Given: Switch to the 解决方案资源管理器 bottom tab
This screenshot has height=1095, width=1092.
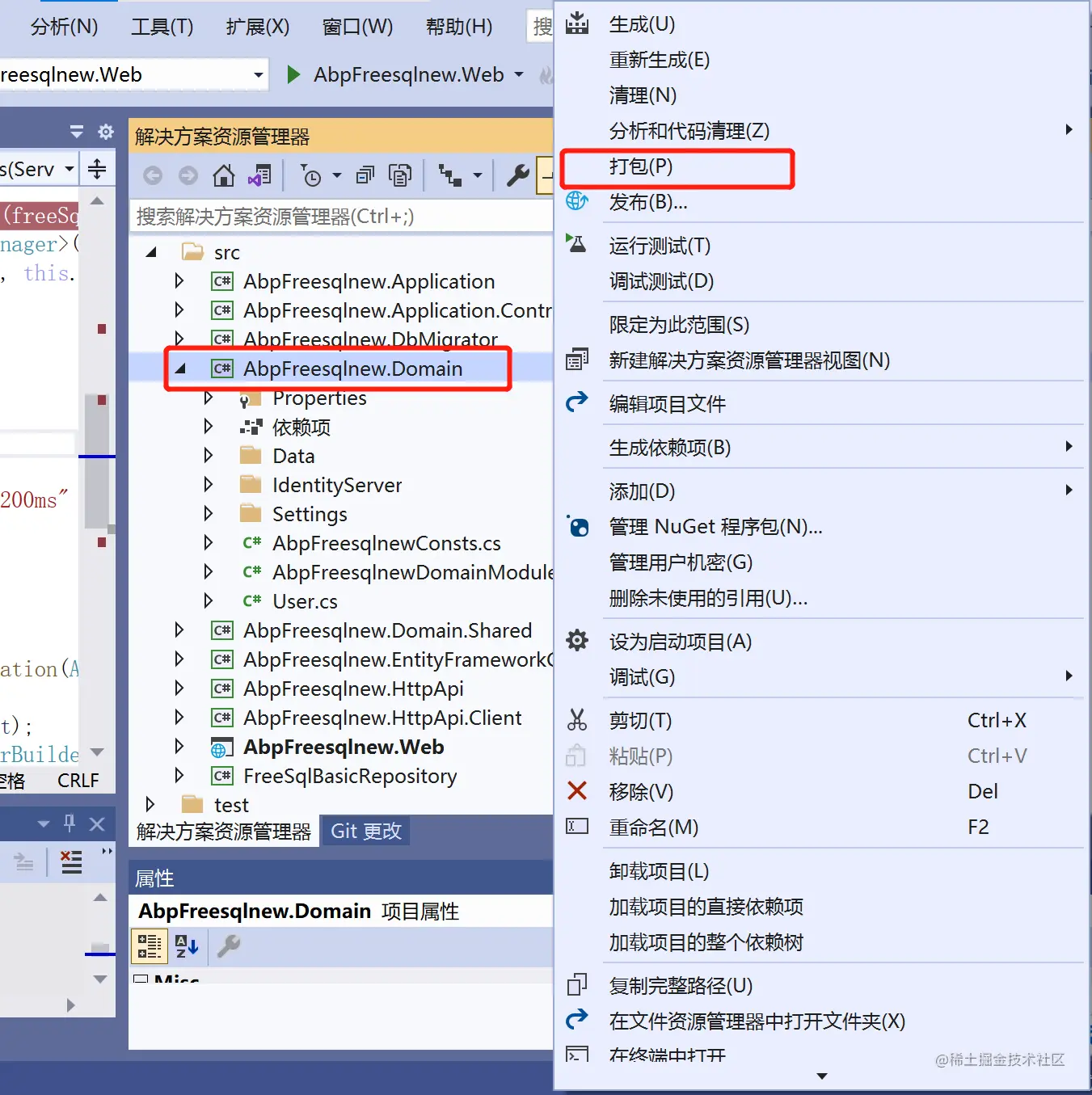Looking at the screenshot, I should (224, 832).
